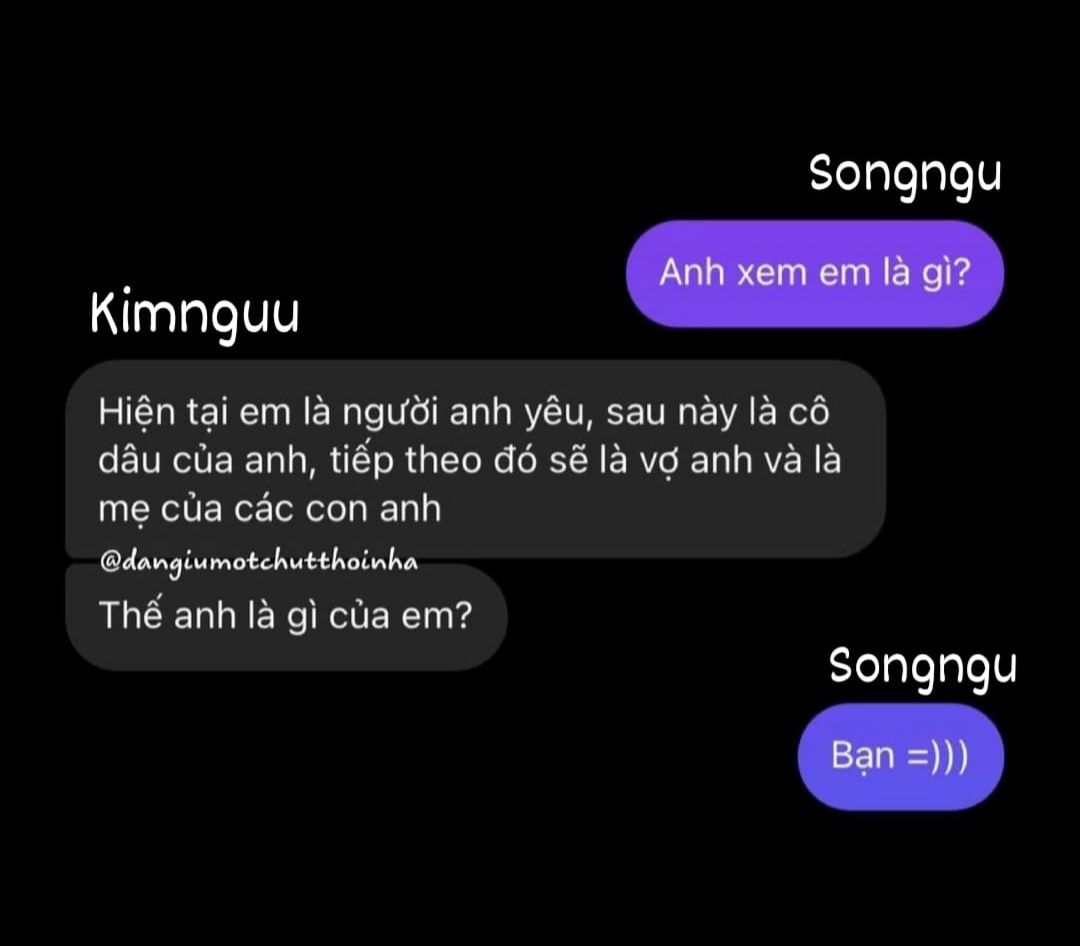Click the Songngu name above 'Bạn =)))'

click(x=922, y=668)
